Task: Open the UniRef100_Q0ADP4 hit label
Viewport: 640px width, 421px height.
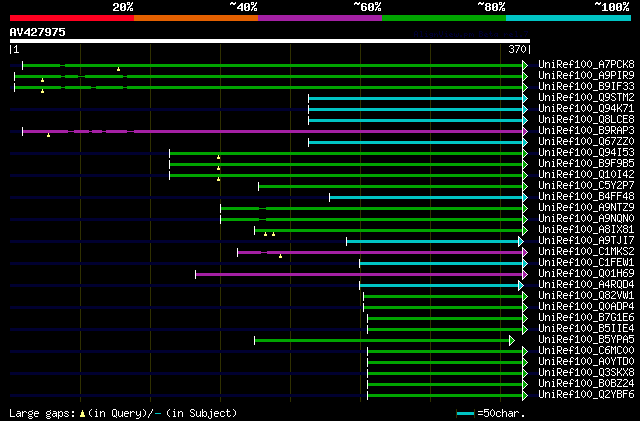Action: coord(586,307)
